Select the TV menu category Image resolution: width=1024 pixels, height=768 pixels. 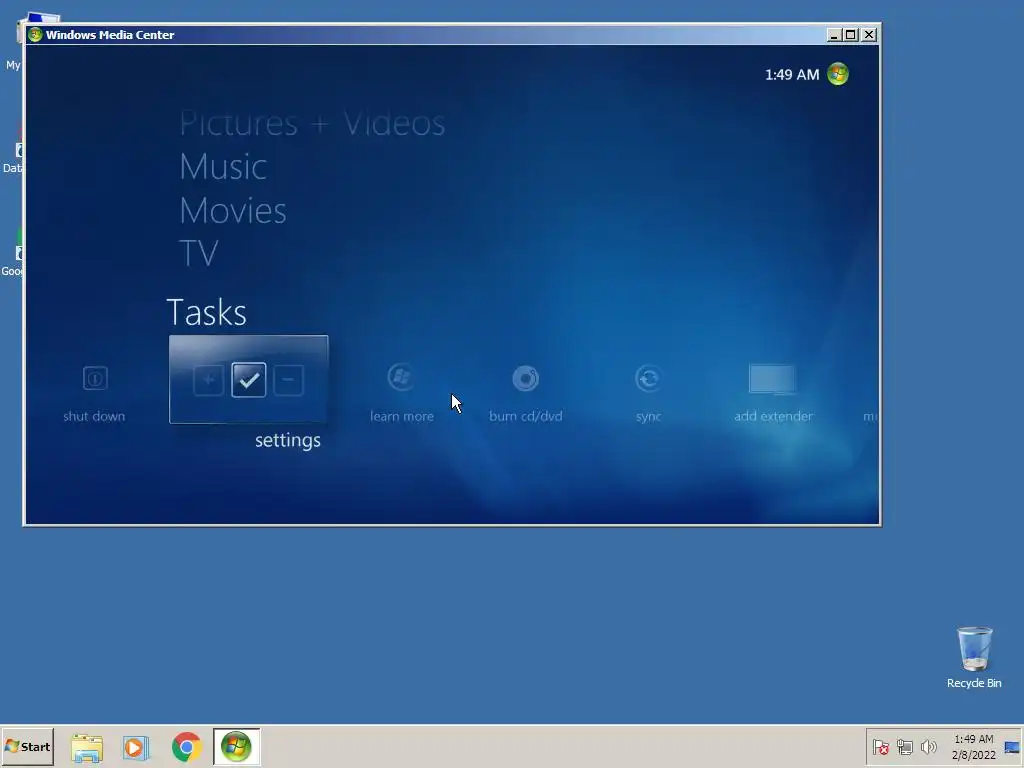pos(199,253)
